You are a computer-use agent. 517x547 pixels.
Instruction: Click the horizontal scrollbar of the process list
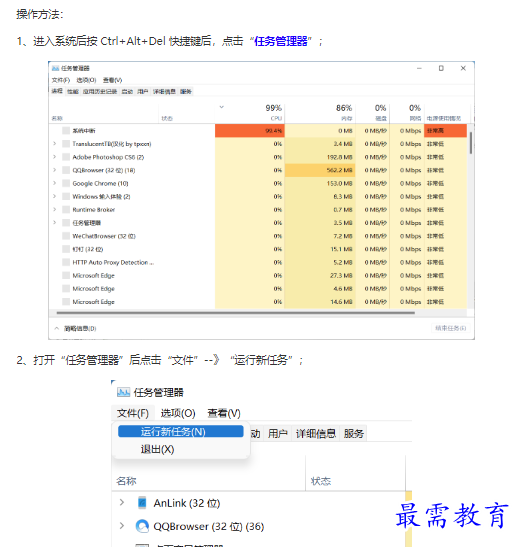235,313
